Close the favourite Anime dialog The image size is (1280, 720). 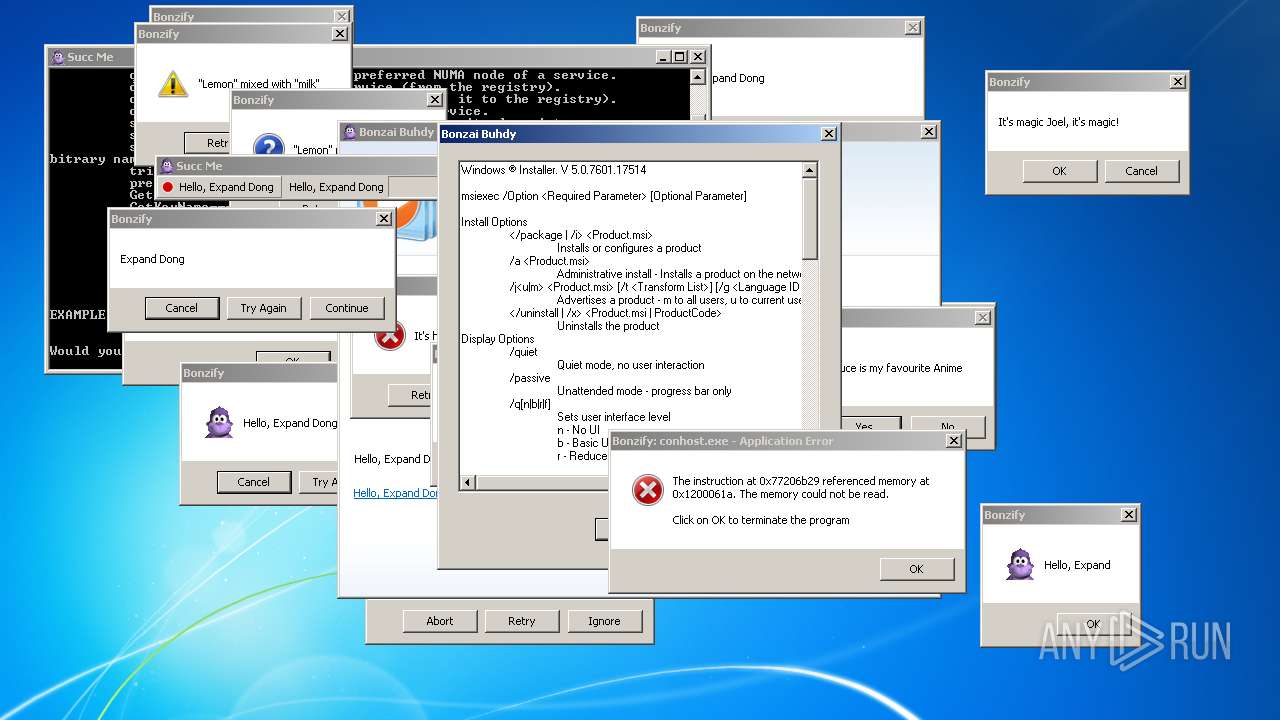click(983, 318)
